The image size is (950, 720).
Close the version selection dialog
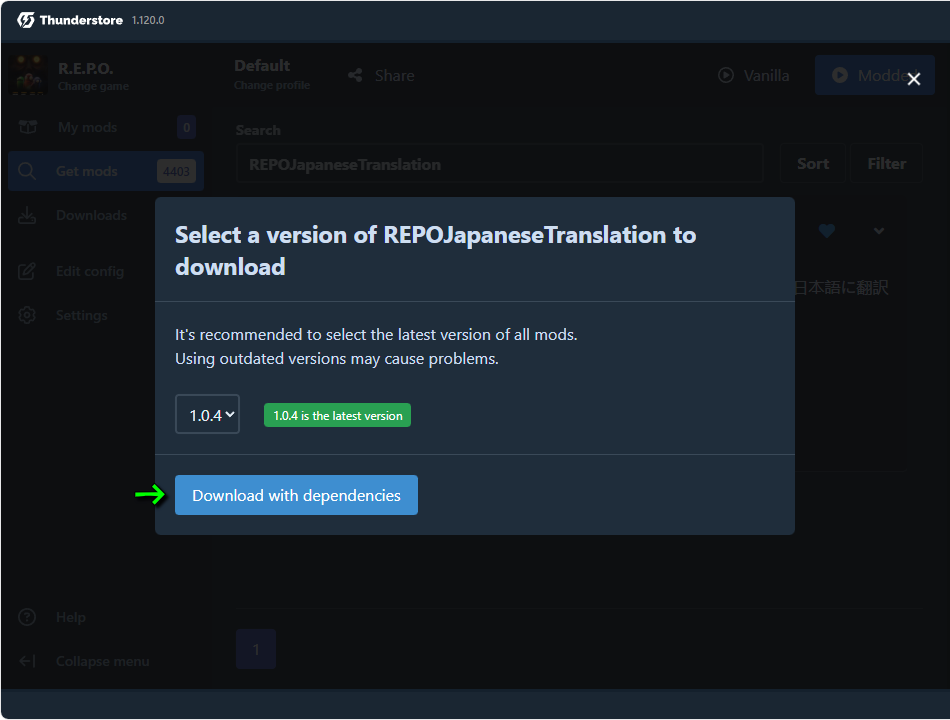[x=914, y=79]
